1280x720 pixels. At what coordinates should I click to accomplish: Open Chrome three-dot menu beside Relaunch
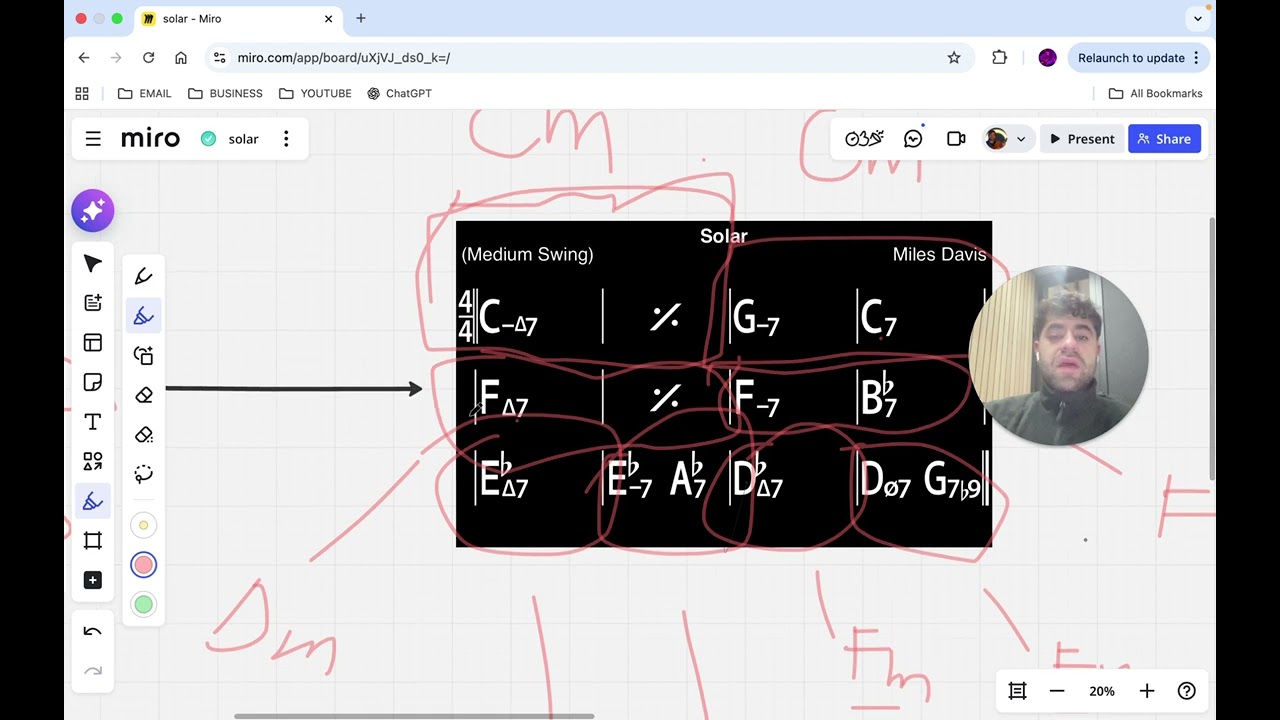[x=1196, y=58]
